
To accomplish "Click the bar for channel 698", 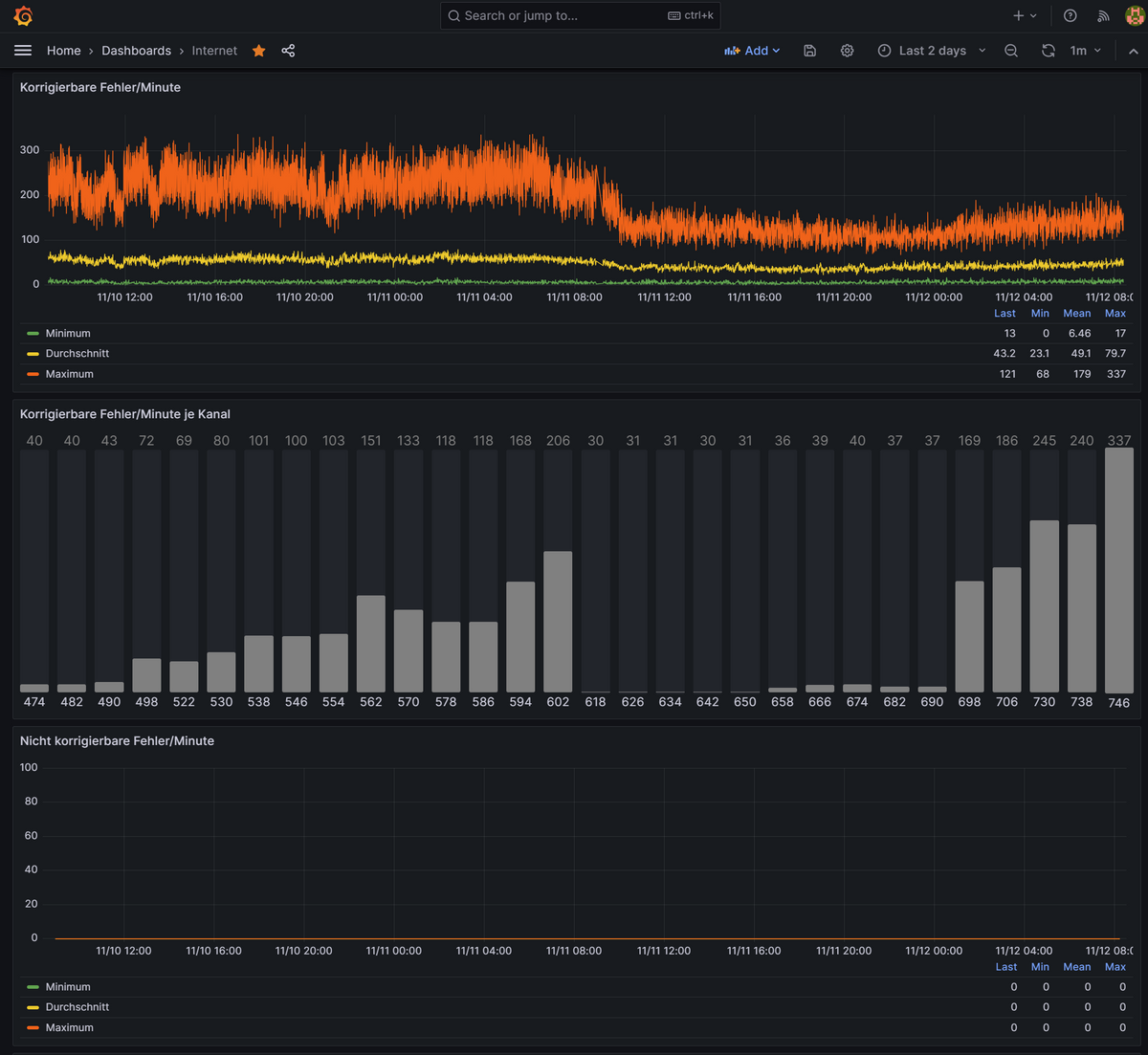I will tap(969, 637).
